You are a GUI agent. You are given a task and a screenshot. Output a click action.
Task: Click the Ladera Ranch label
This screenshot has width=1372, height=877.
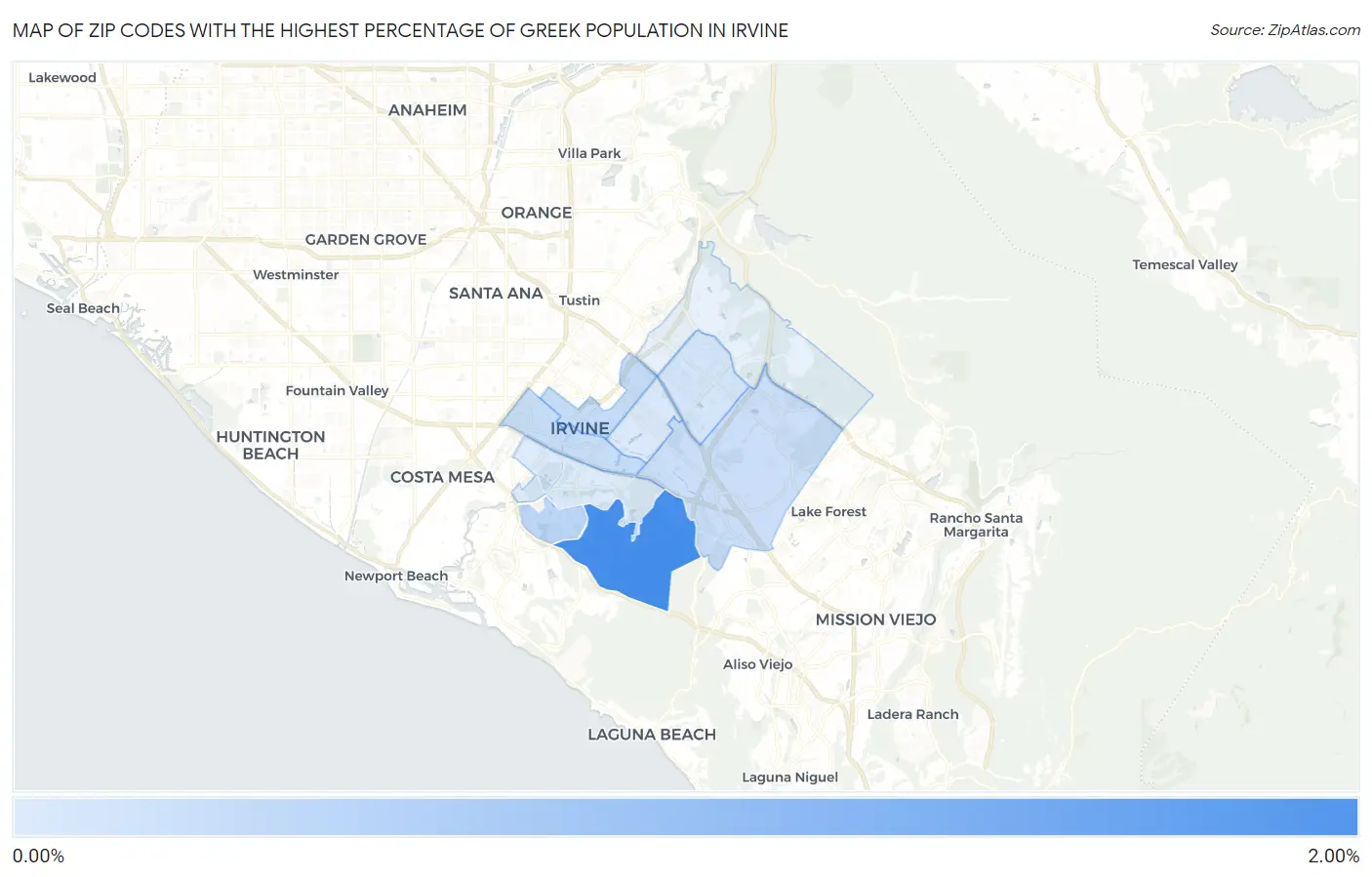coord(913,715)
